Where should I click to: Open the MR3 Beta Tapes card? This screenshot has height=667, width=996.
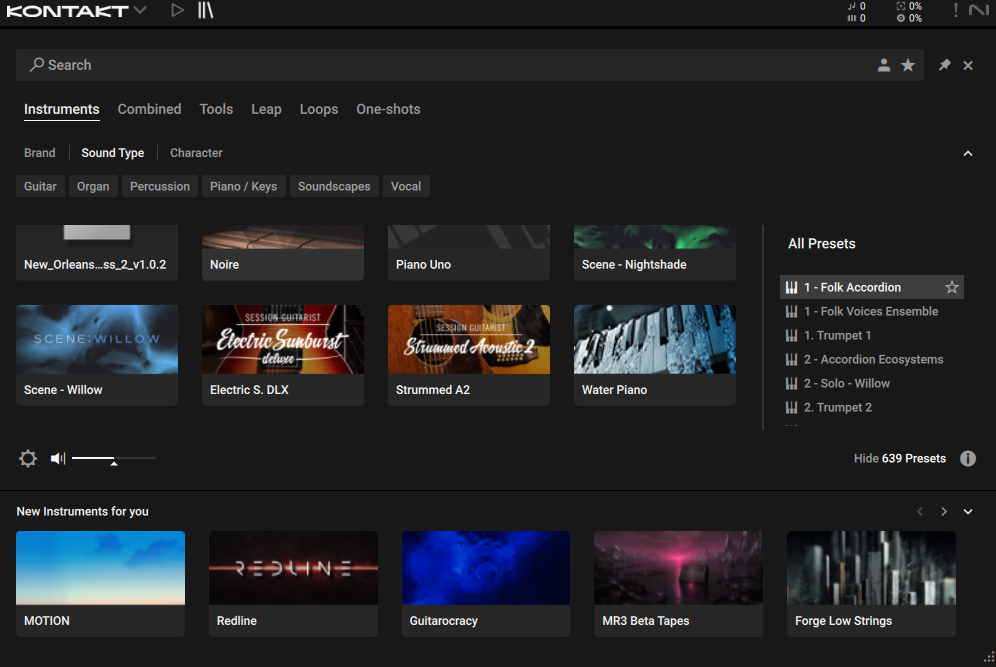(678, 584)
